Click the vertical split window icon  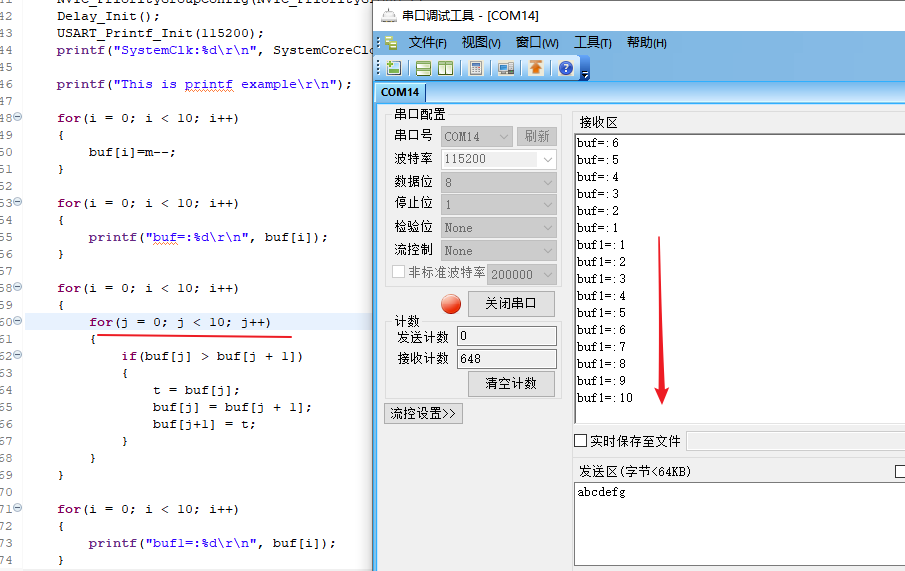445,68
